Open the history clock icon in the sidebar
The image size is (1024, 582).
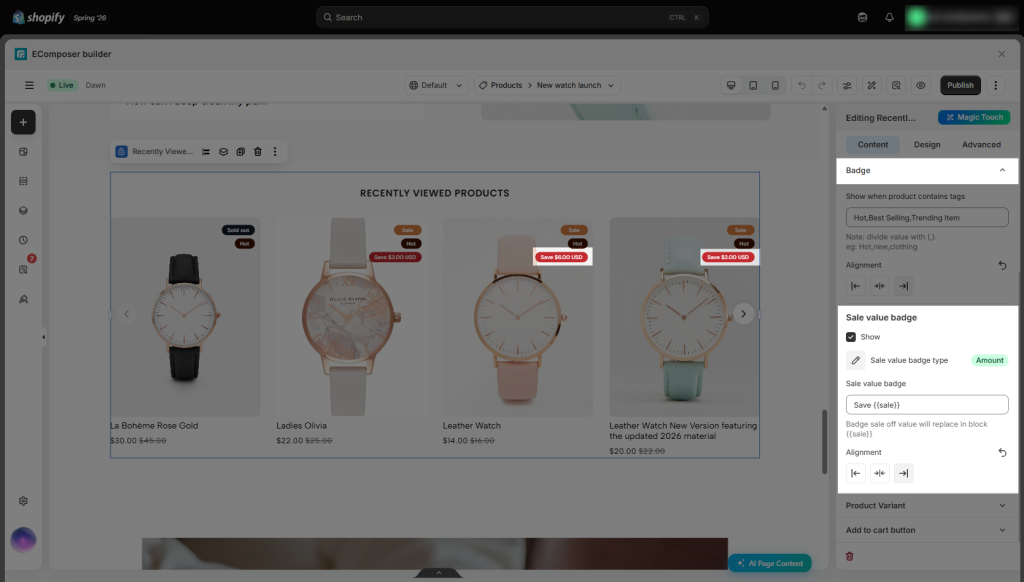pos(24,240)
